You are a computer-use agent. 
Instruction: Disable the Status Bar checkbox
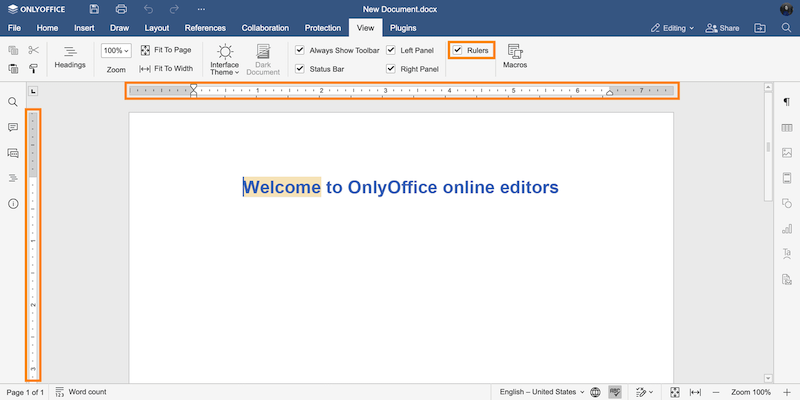[300, 69]
